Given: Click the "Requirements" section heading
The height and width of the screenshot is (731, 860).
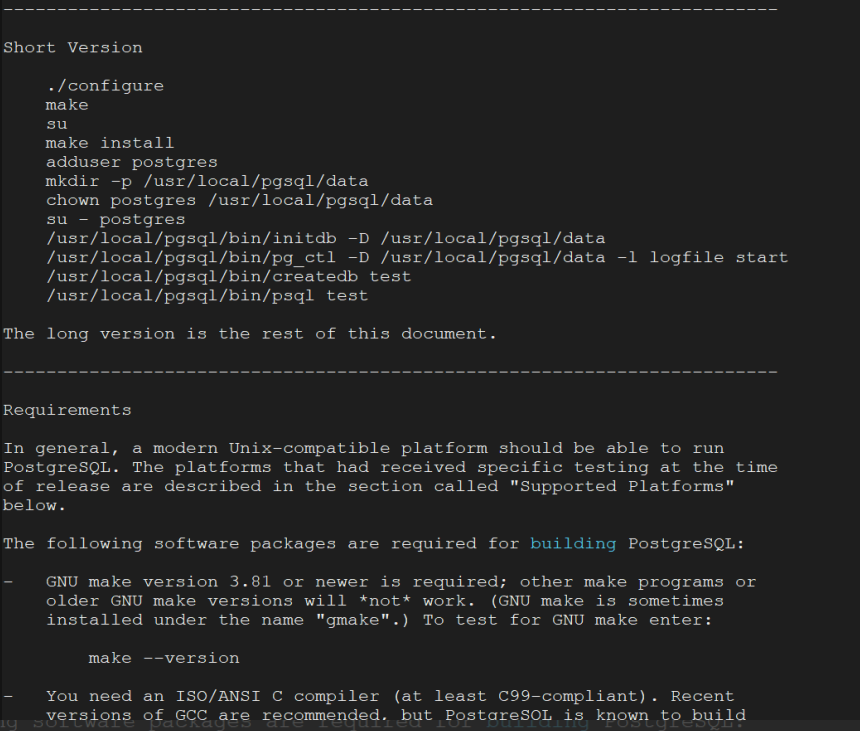Looking at the screenshot, I should point(67,410).
